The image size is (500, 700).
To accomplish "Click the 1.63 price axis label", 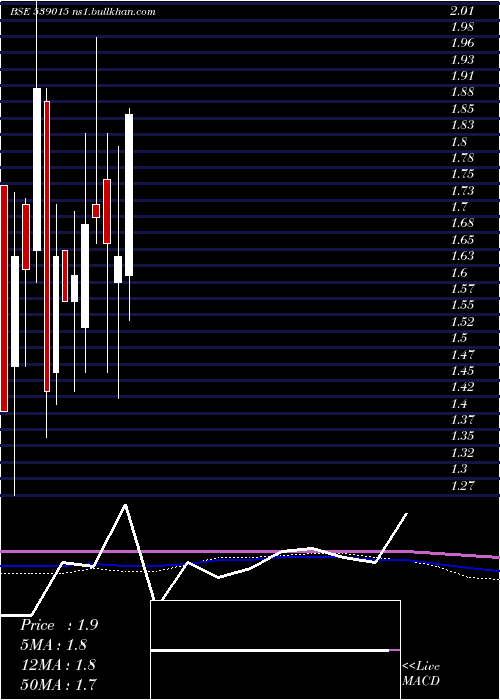I will [x=462, y=257].
